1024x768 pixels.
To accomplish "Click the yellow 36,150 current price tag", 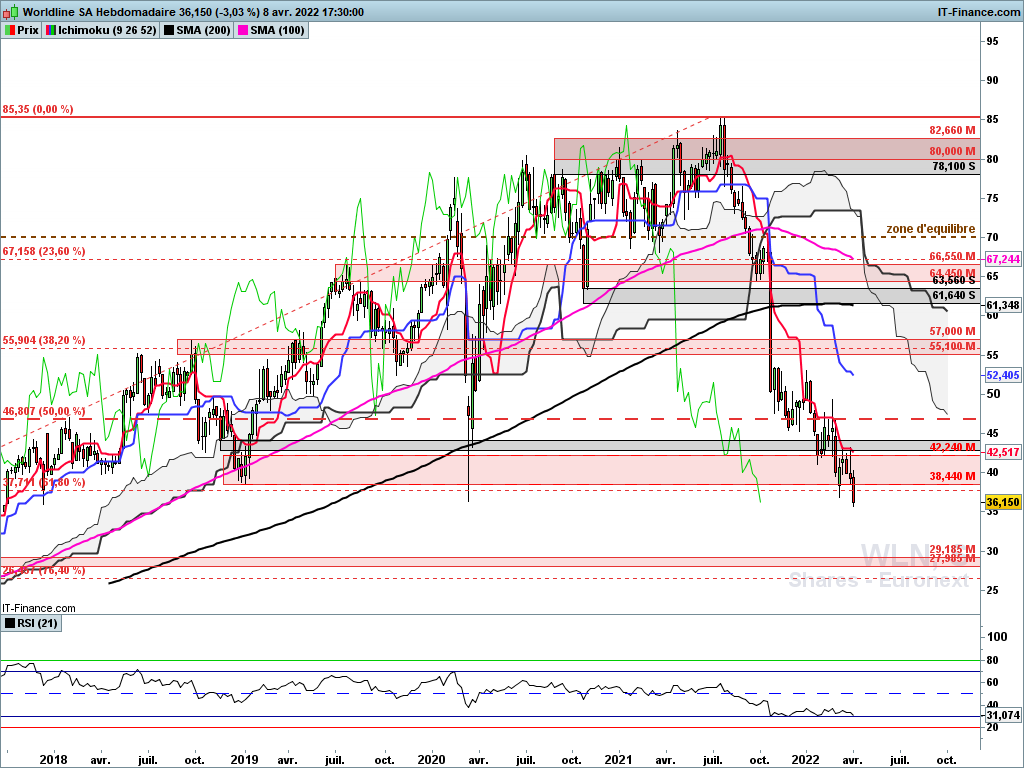I will [x=1002, y=502].
